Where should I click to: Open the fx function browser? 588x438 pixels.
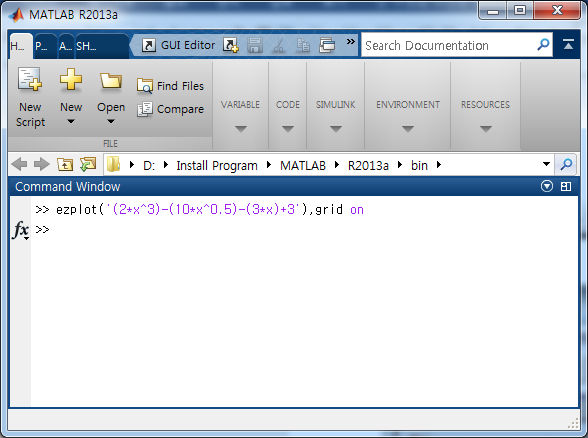click(x=21, y=230)
